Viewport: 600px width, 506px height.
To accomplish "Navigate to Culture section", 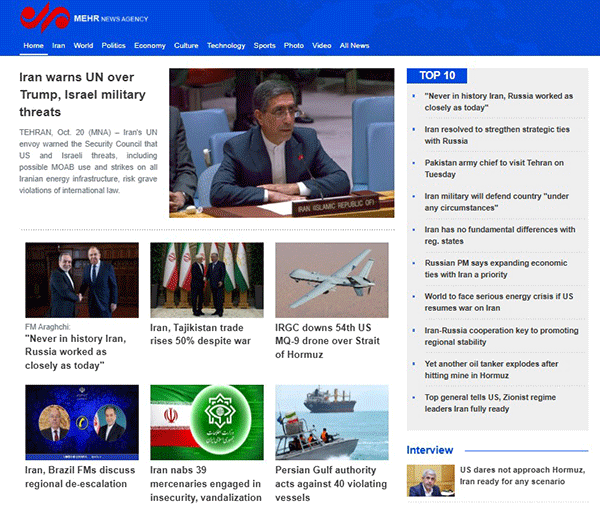I will coord(186,46).
